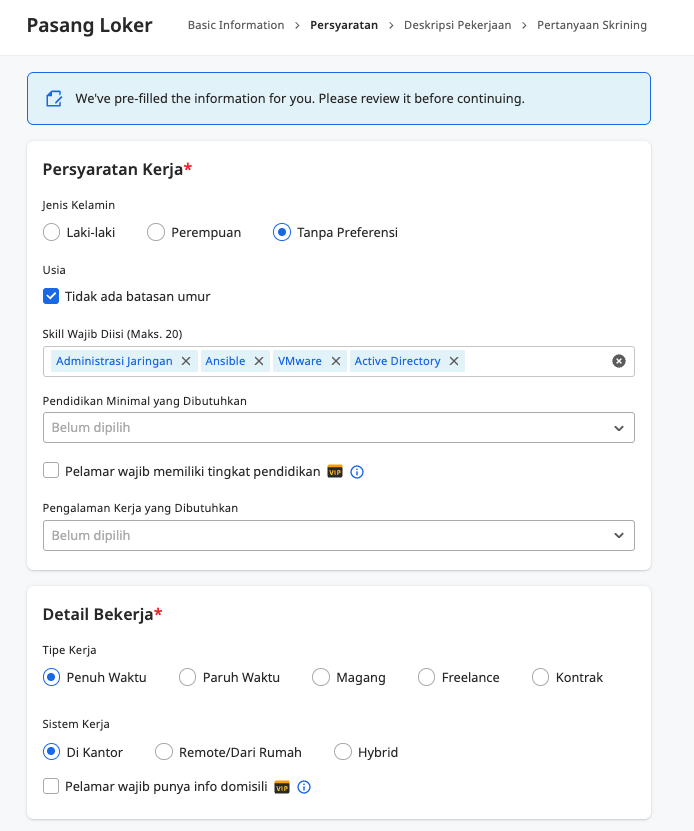Image resolution: width=694 pixels, height=831 pixels.
Task: Click the Tipe Kerja label
Action: coord(69,650)
